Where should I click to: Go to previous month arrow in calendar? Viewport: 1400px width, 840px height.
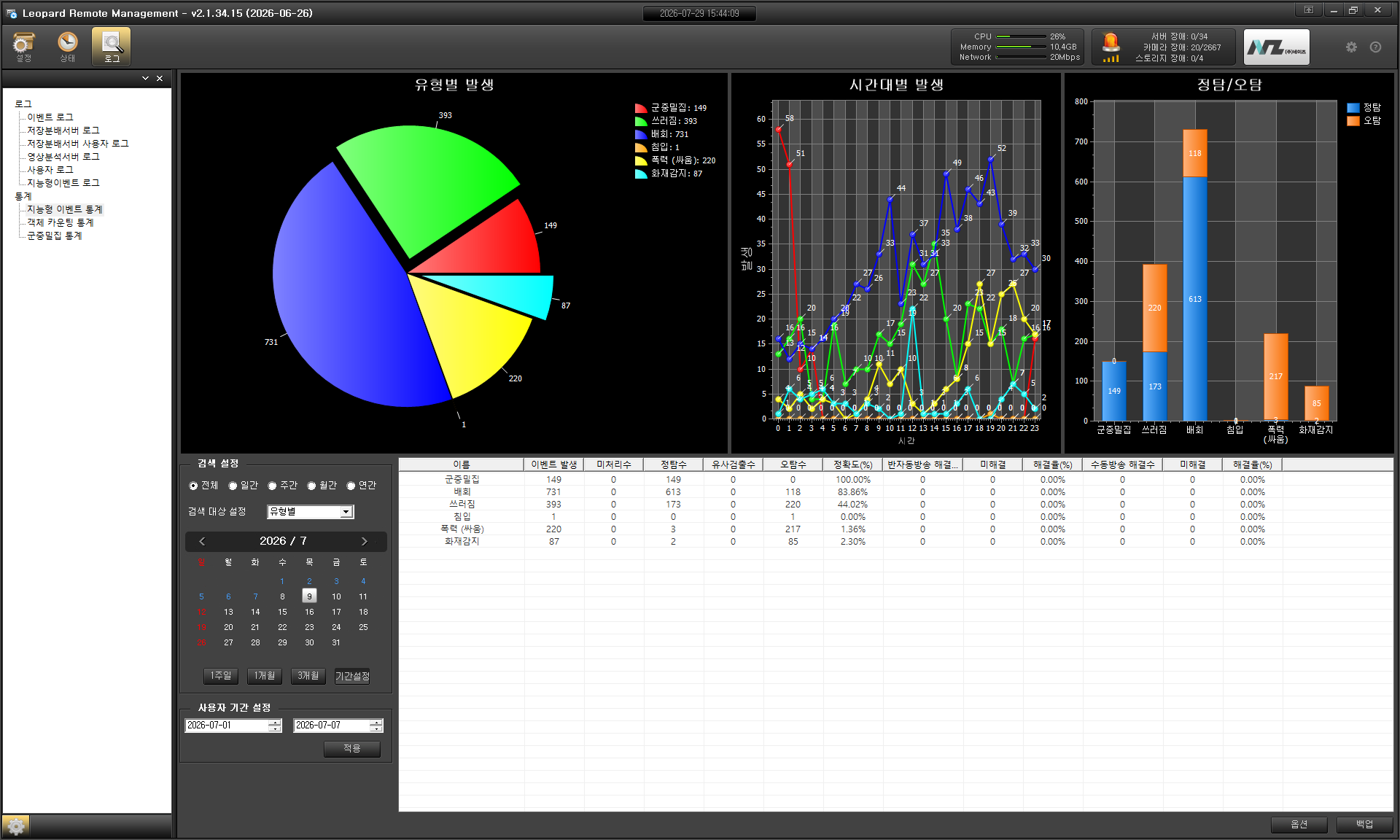[202, 541]
